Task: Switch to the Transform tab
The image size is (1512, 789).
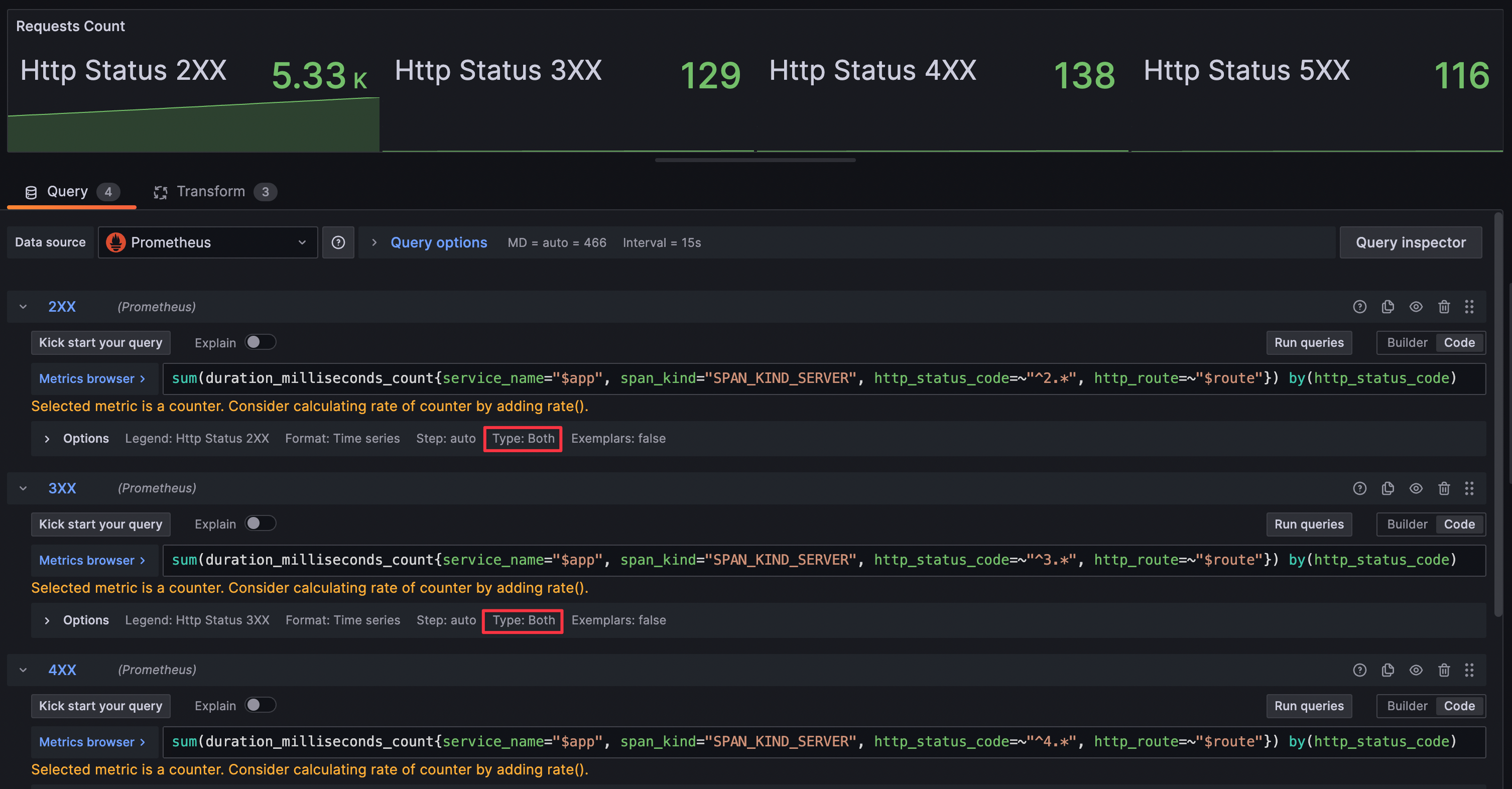Action: tap(211, 191)
